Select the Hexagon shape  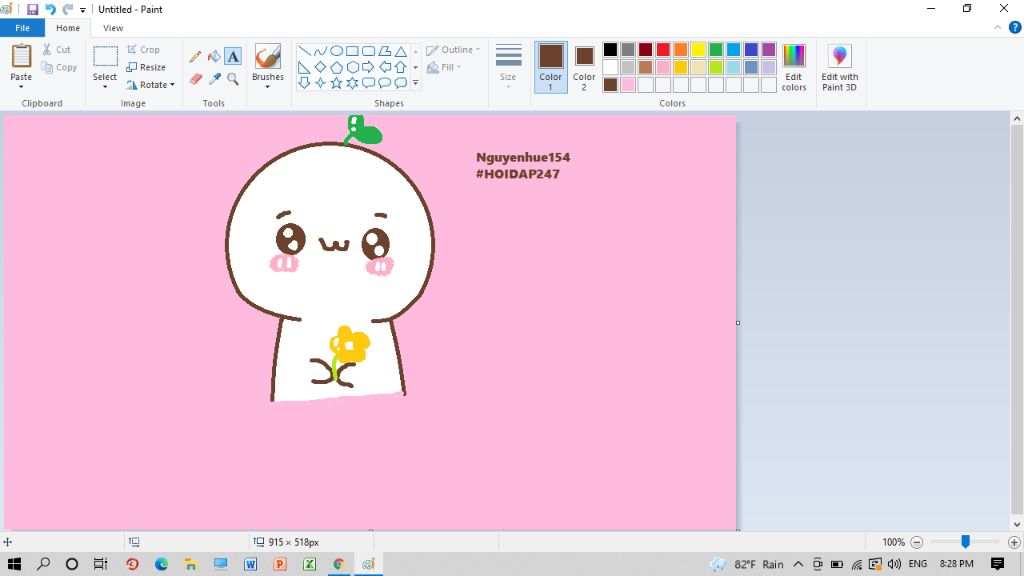click(x=352, y=67)
